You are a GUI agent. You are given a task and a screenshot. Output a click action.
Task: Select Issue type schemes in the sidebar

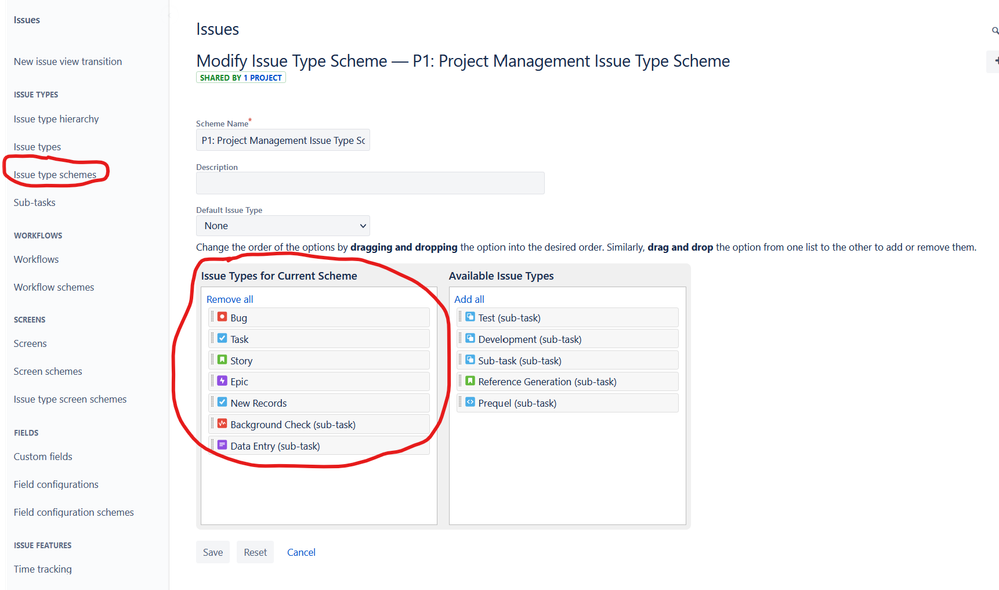point(55,175)
